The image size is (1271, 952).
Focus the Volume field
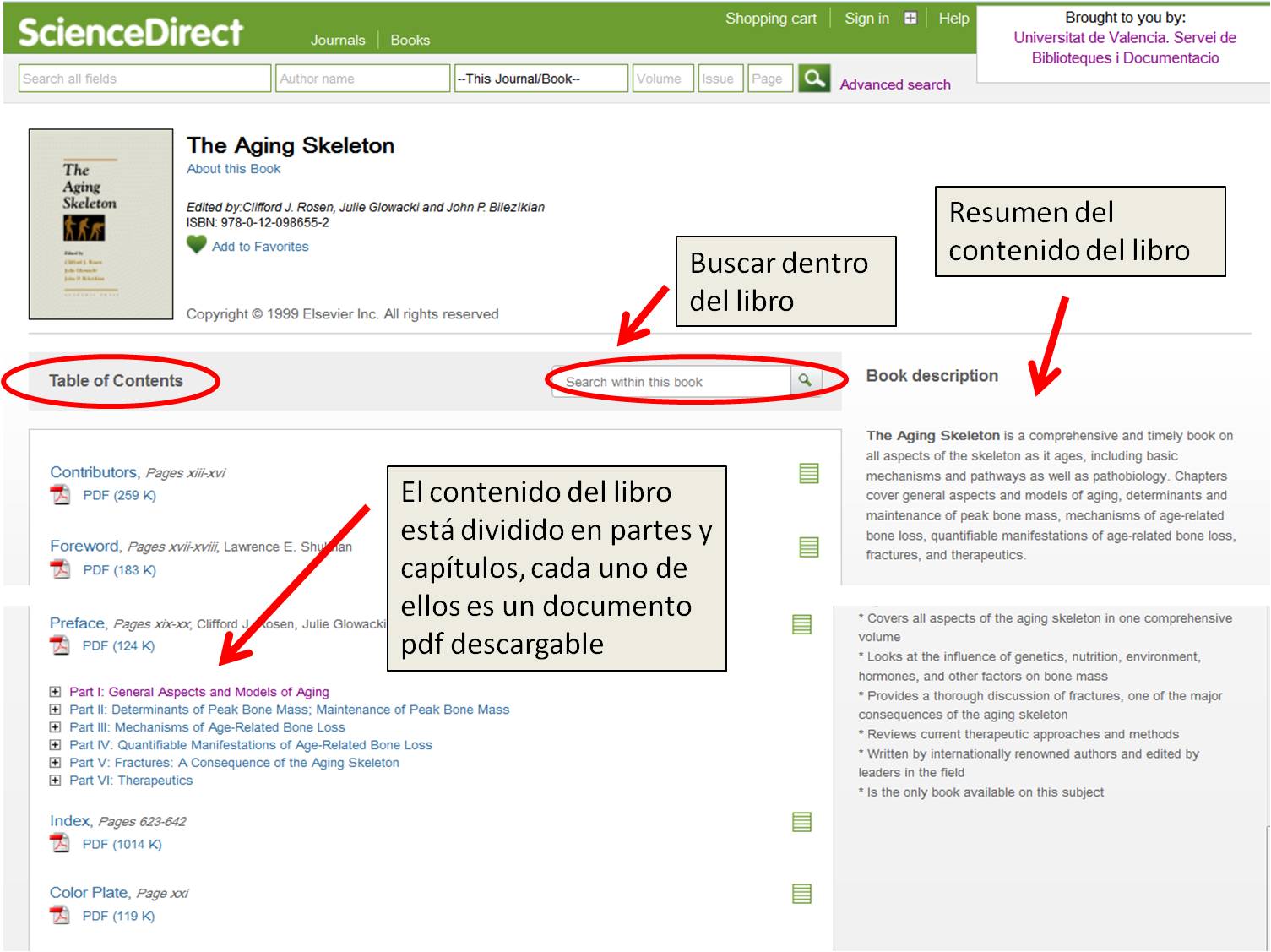[663, 79]
